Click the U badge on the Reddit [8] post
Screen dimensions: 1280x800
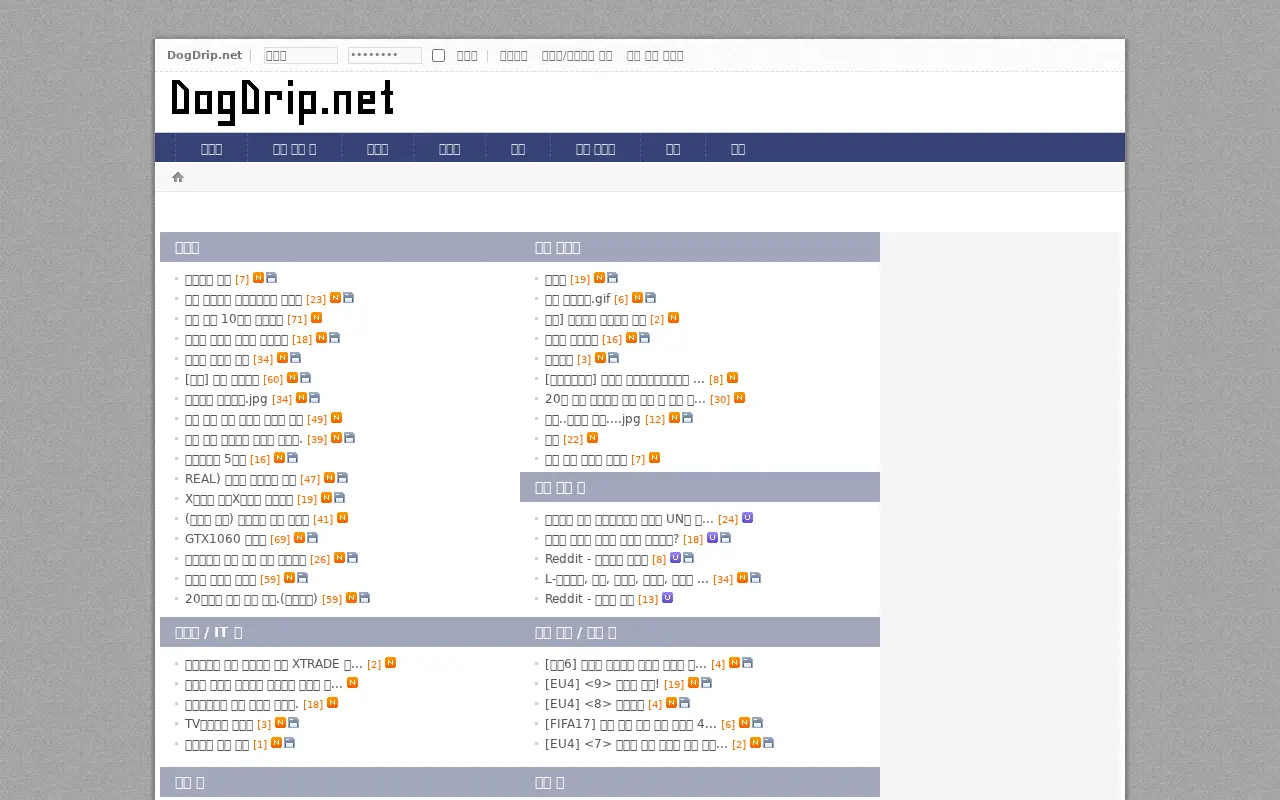click(675, 558)
